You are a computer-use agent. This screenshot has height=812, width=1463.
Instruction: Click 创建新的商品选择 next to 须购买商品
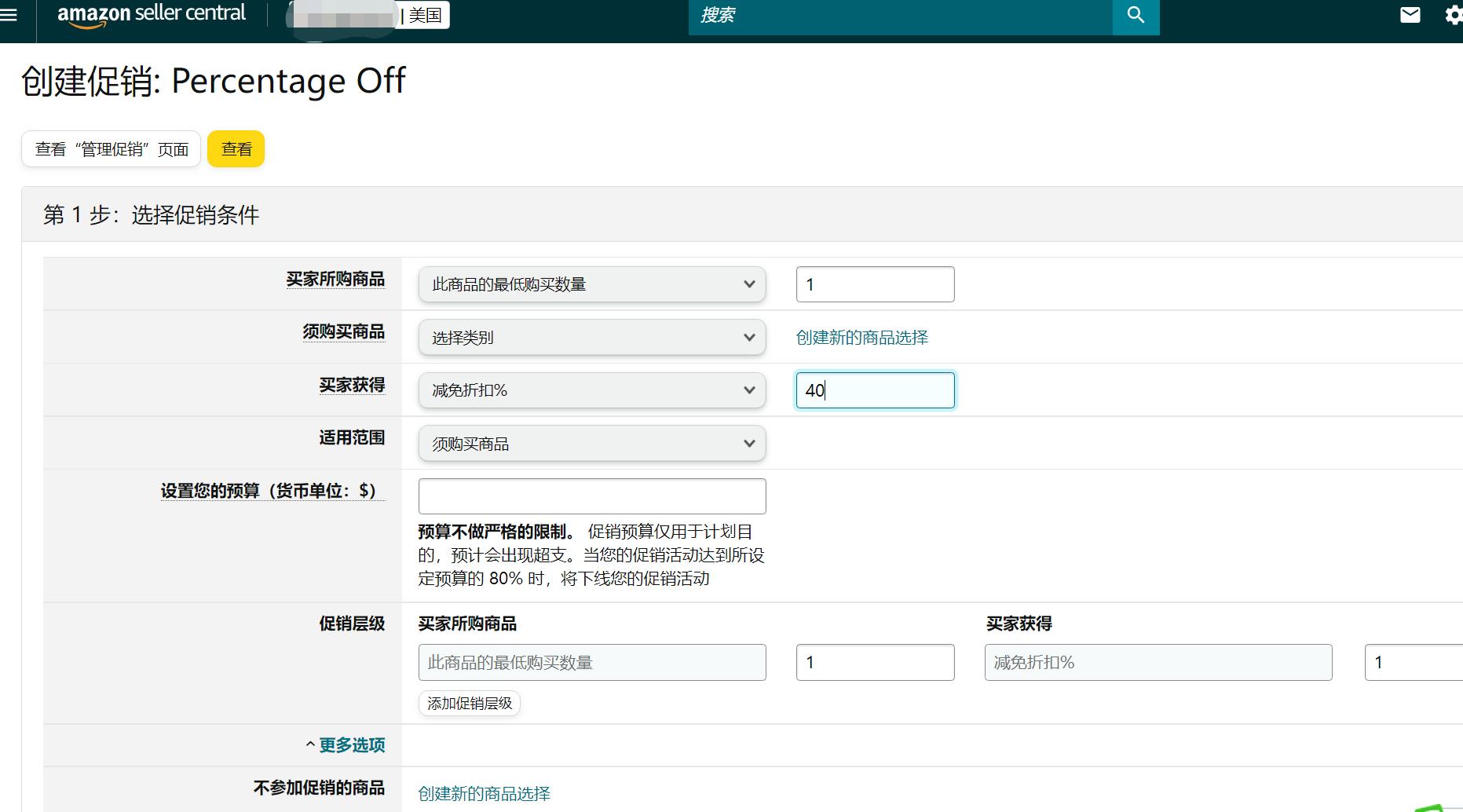(861, 337)
